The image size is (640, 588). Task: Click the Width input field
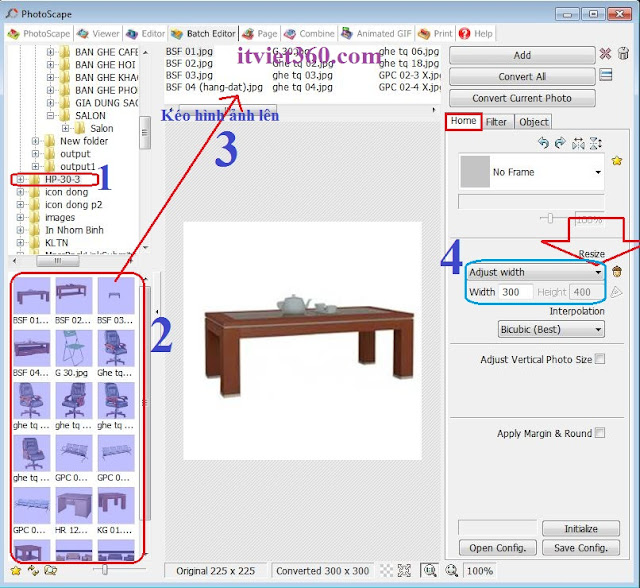516,292
